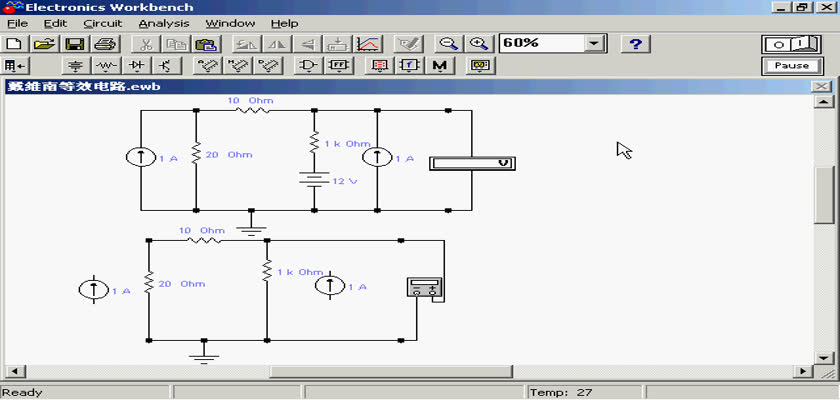Open the Instruments parts bin
Screen dimensions: 840x400
[x=481, y=66]
